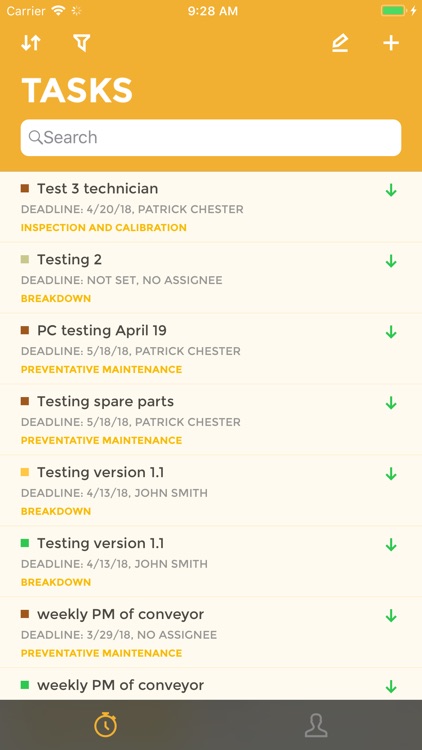
Task: Select the stopwatch Tasks tab
Action: pos(105,725)
